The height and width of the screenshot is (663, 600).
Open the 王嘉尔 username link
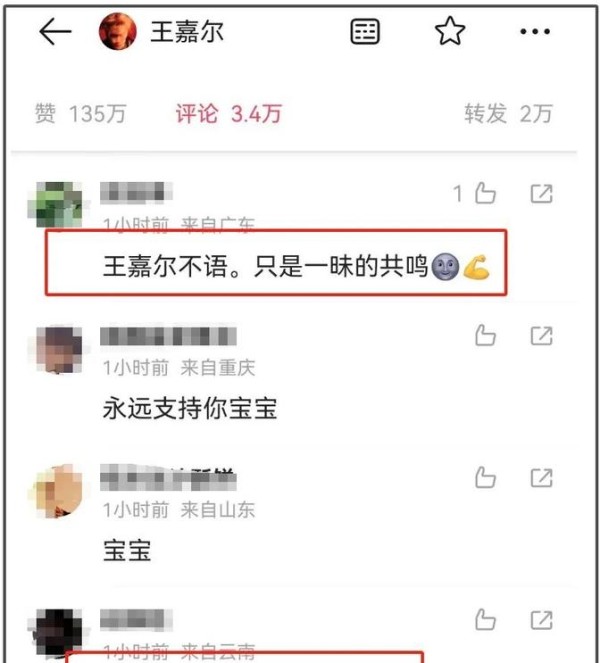(x=187, y=32)
